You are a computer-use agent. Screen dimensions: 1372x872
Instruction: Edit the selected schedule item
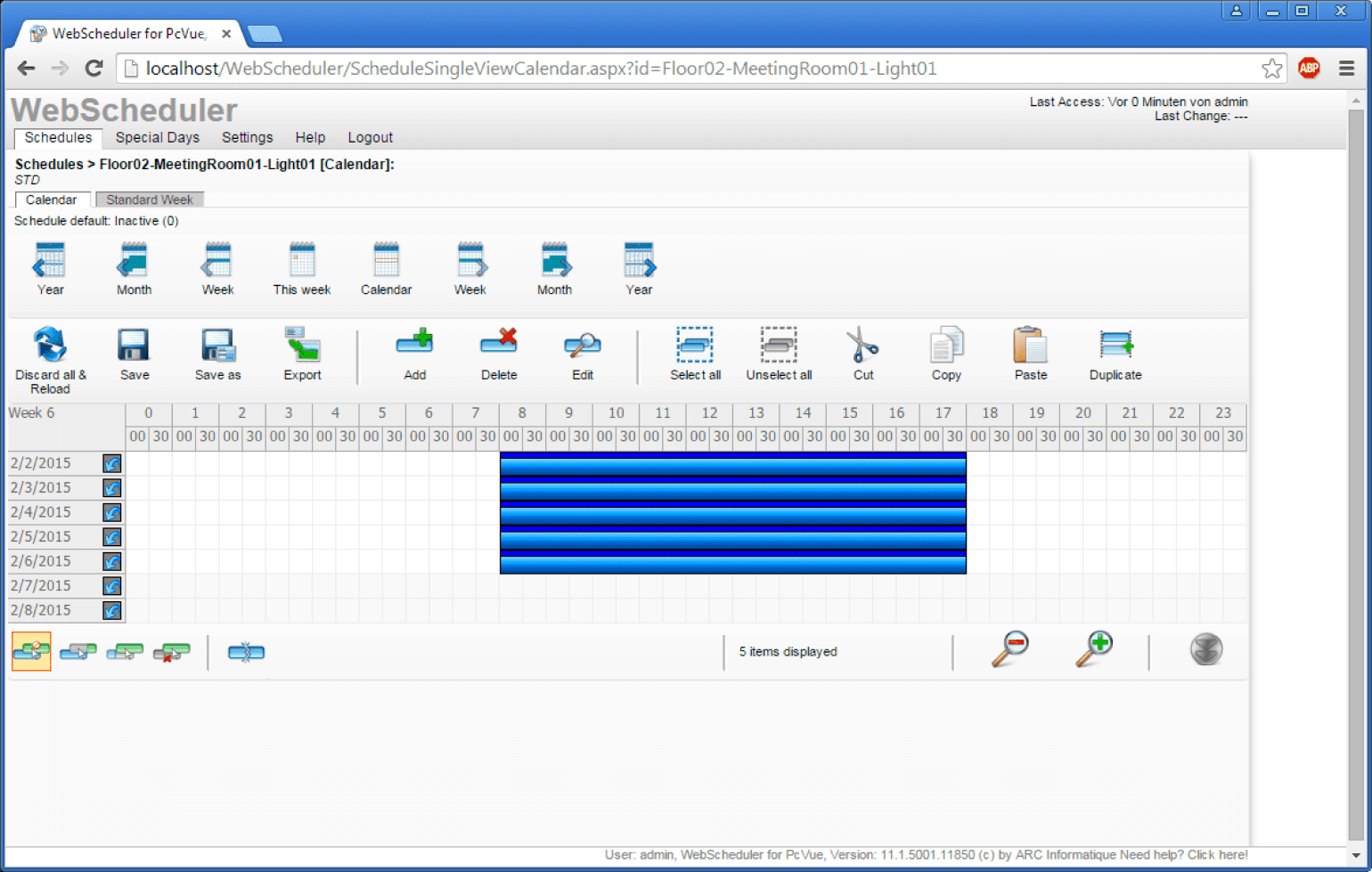pos(583,354)
